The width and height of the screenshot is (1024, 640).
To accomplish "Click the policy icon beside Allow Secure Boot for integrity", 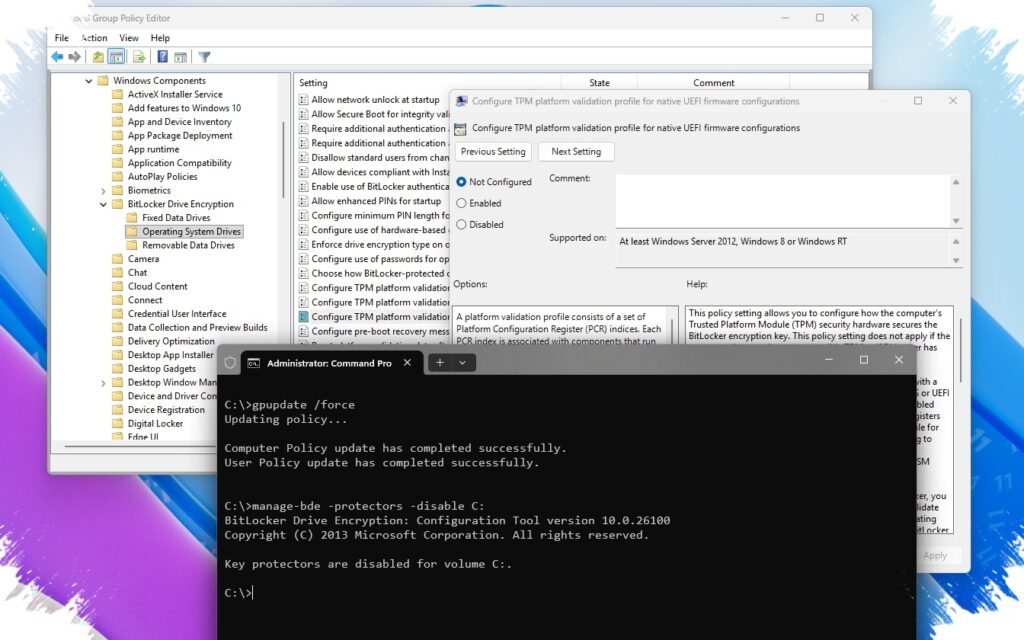I will pos(304,114).
